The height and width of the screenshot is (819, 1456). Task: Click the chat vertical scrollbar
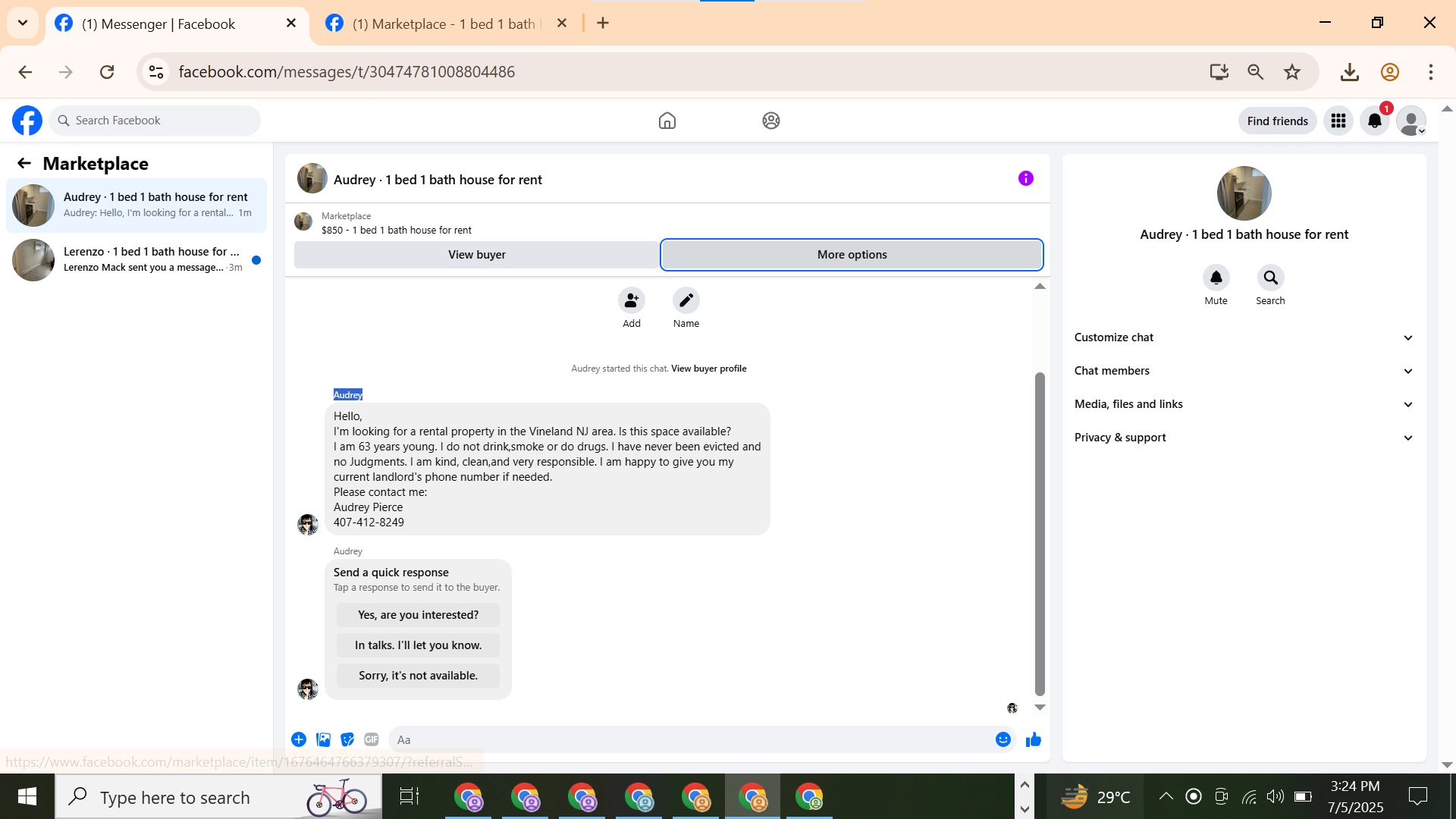tap(1040, 531)
